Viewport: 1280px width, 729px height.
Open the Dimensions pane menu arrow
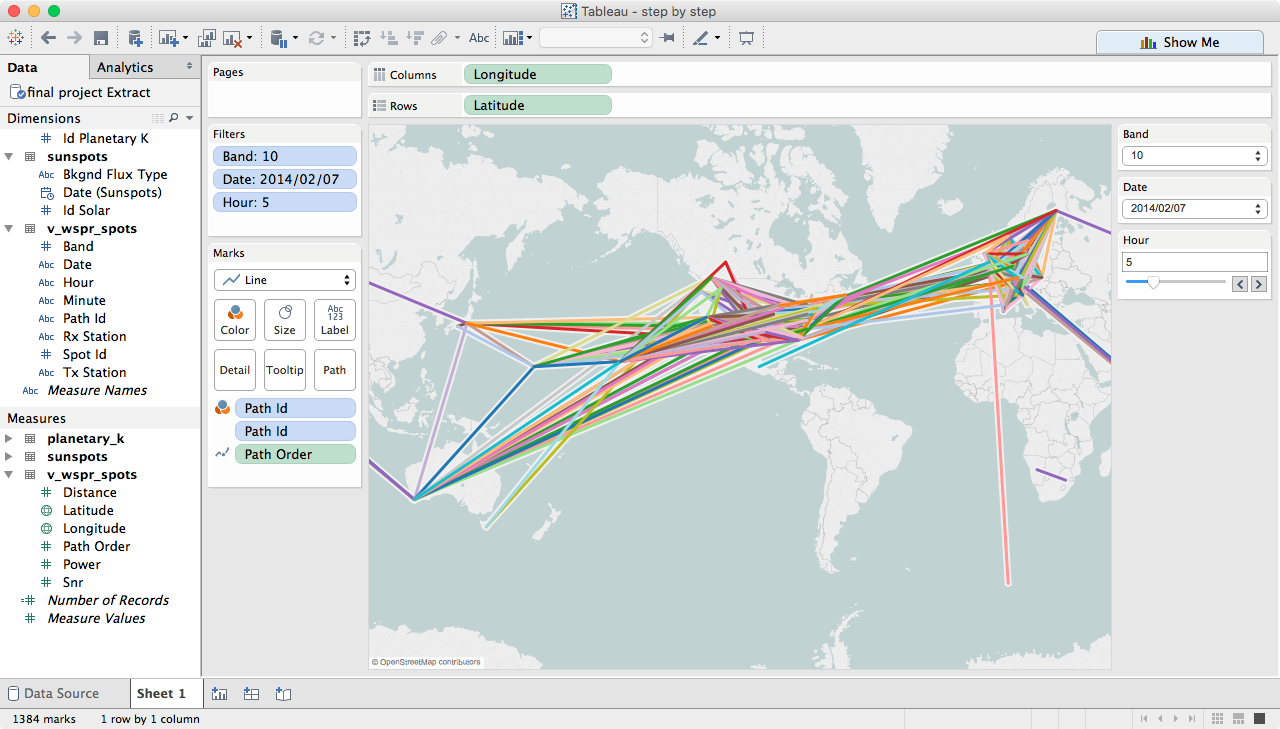pyautogui.click(x=190, y=118)
